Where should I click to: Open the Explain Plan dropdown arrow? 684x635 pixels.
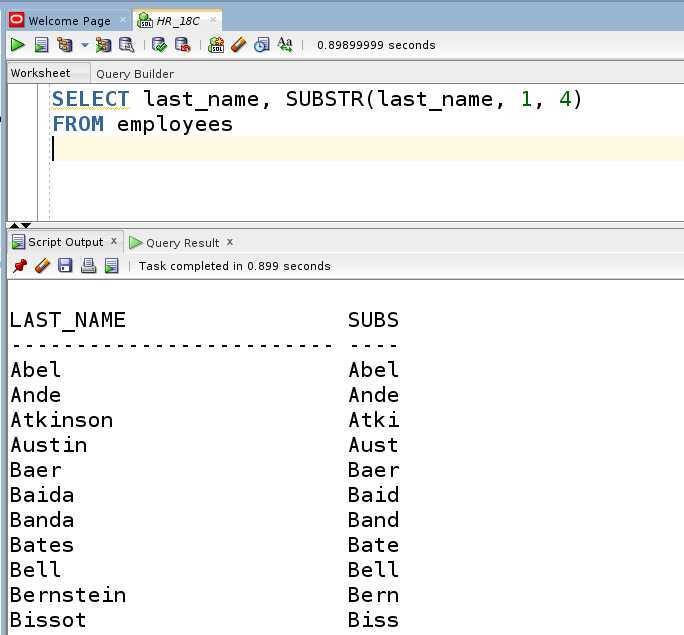click(x=85, y=45)
